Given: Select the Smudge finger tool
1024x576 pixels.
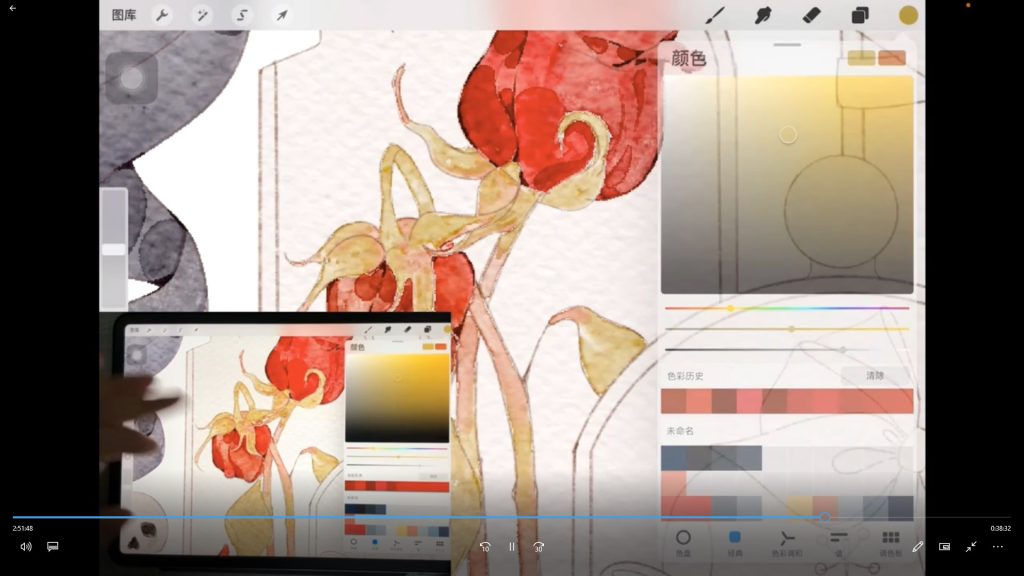Looking at the screenshot, I should click(x=763, y=15).
